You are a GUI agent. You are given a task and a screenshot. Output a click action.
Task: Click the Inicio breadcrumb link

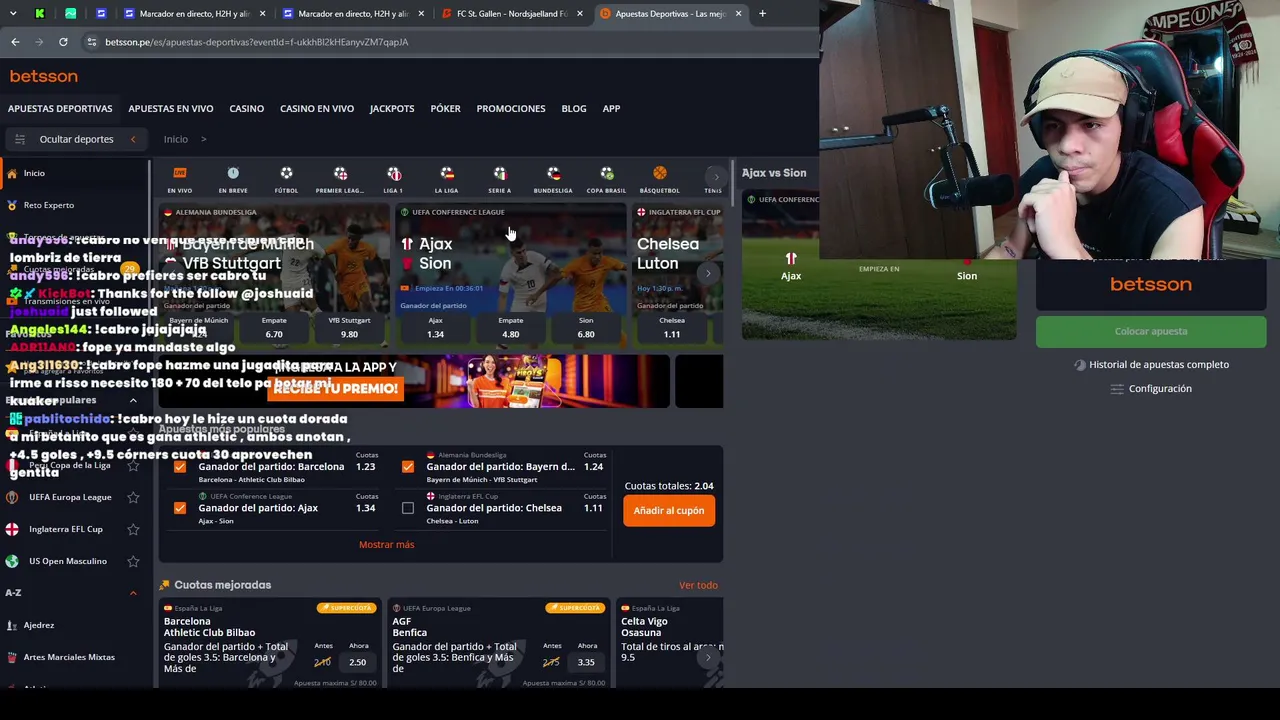click(x=176, y=139)
